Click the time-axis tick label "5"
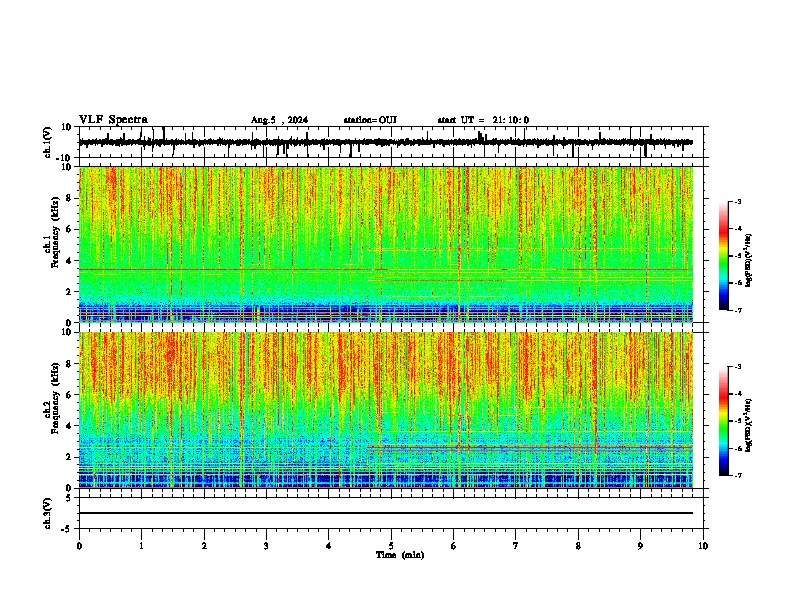This screenshot has height=612, width=792. click(x=391, y=546)
